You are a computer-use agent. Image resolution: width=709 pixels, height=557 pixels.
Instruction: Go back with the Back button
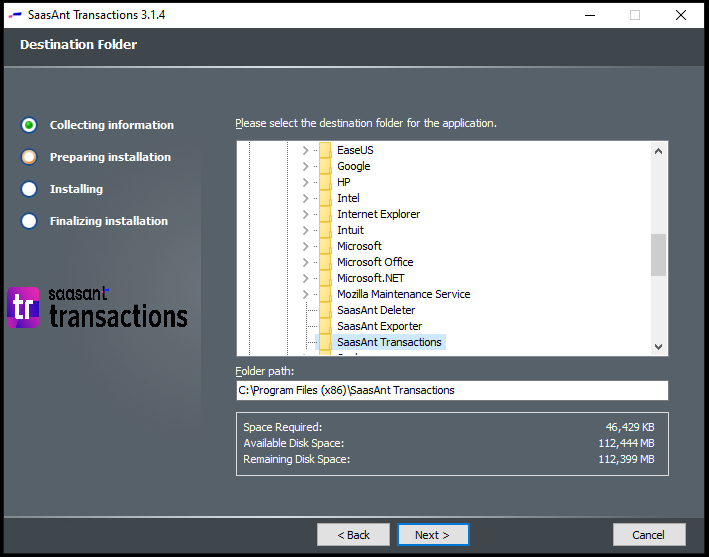354,535
